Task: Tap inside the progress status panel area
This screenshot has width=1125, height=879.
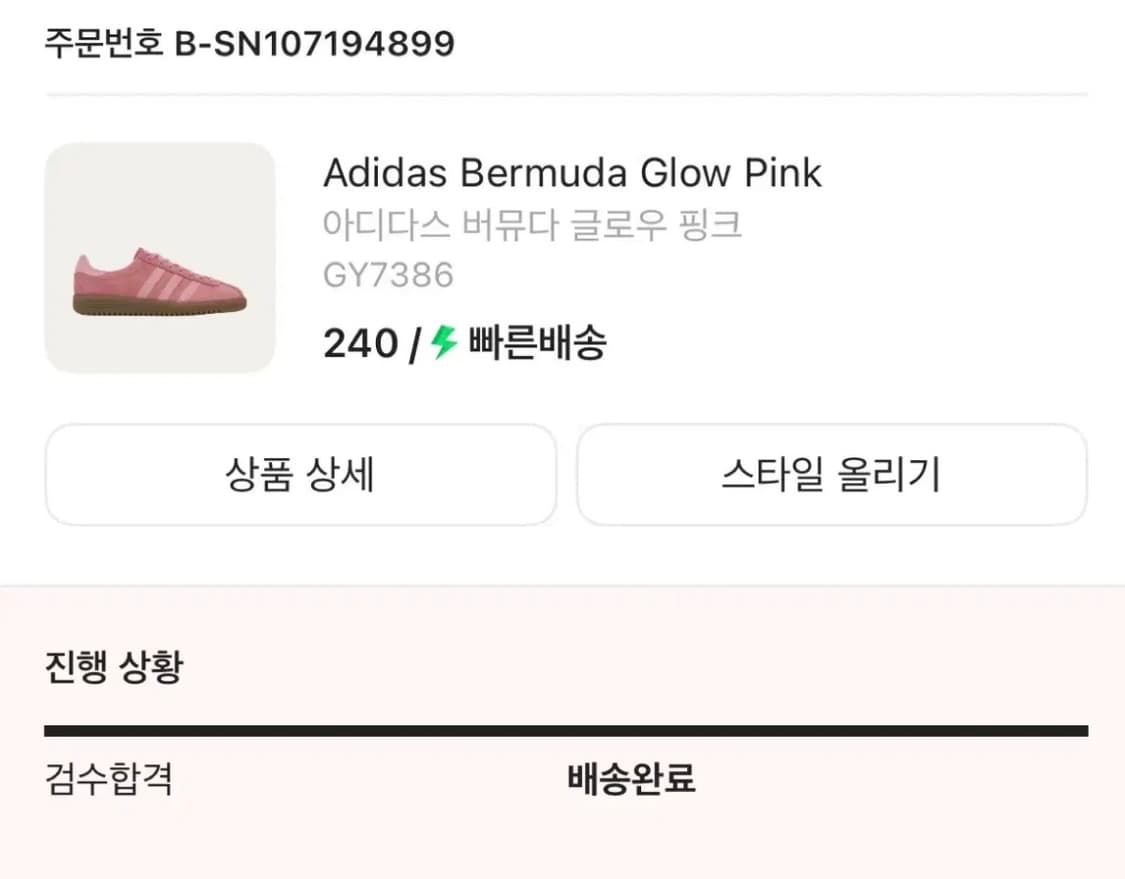Action: pos(562,730)
